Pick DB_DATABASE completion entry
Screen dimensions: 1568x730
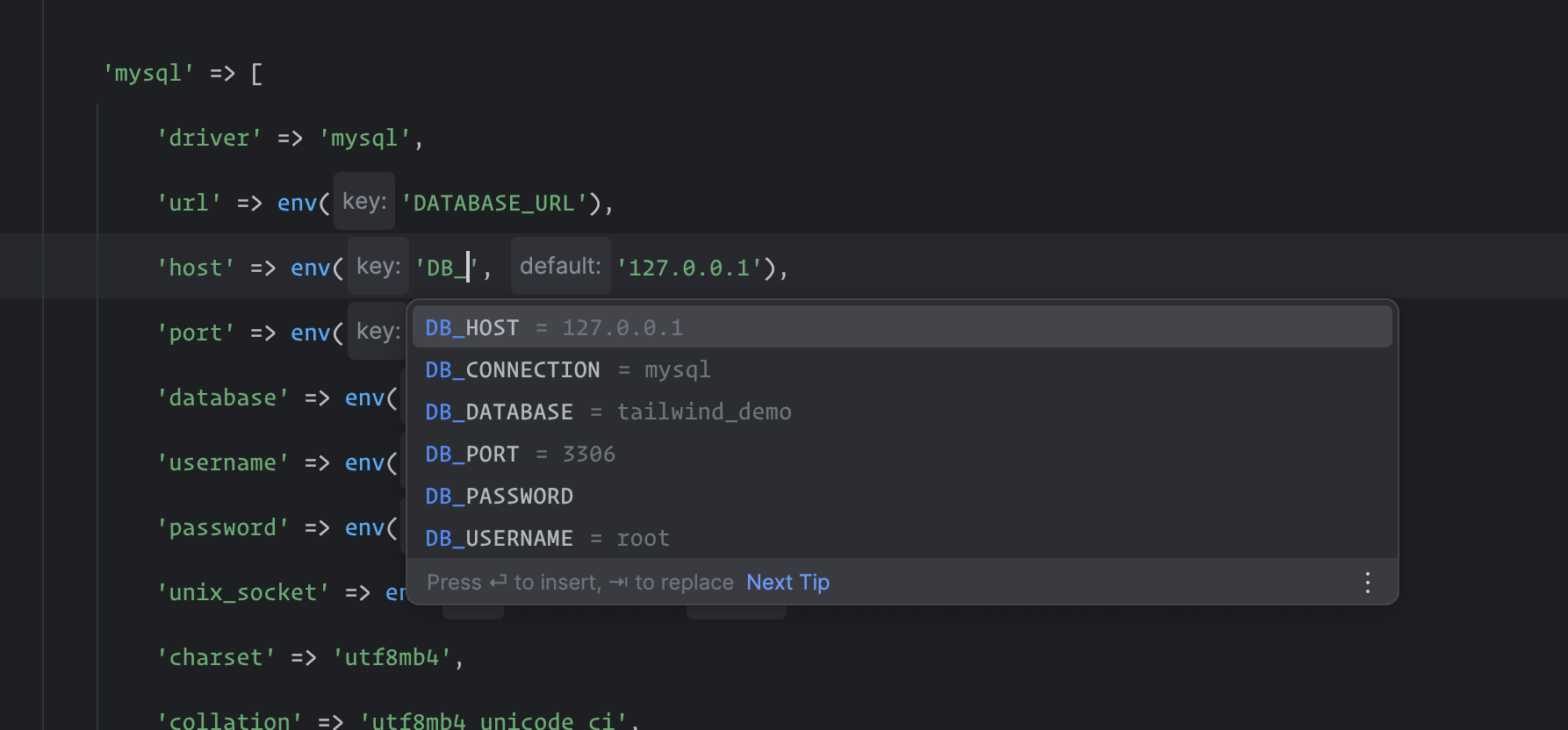point(903,412)
